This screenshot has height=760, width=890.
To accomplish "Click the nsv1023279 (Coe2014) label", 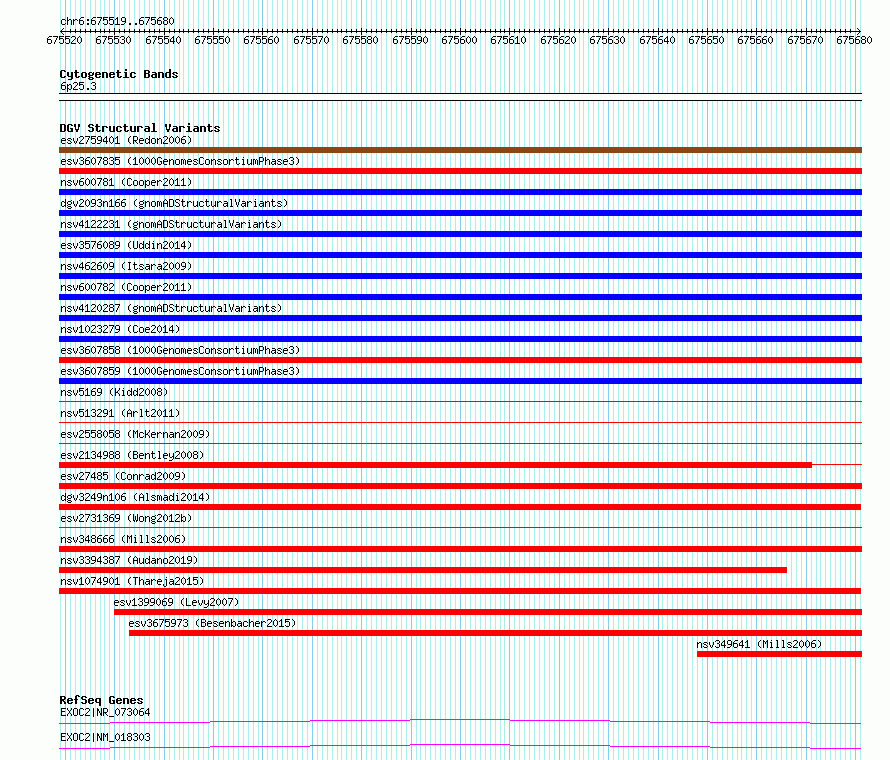I will coord(120,329).
